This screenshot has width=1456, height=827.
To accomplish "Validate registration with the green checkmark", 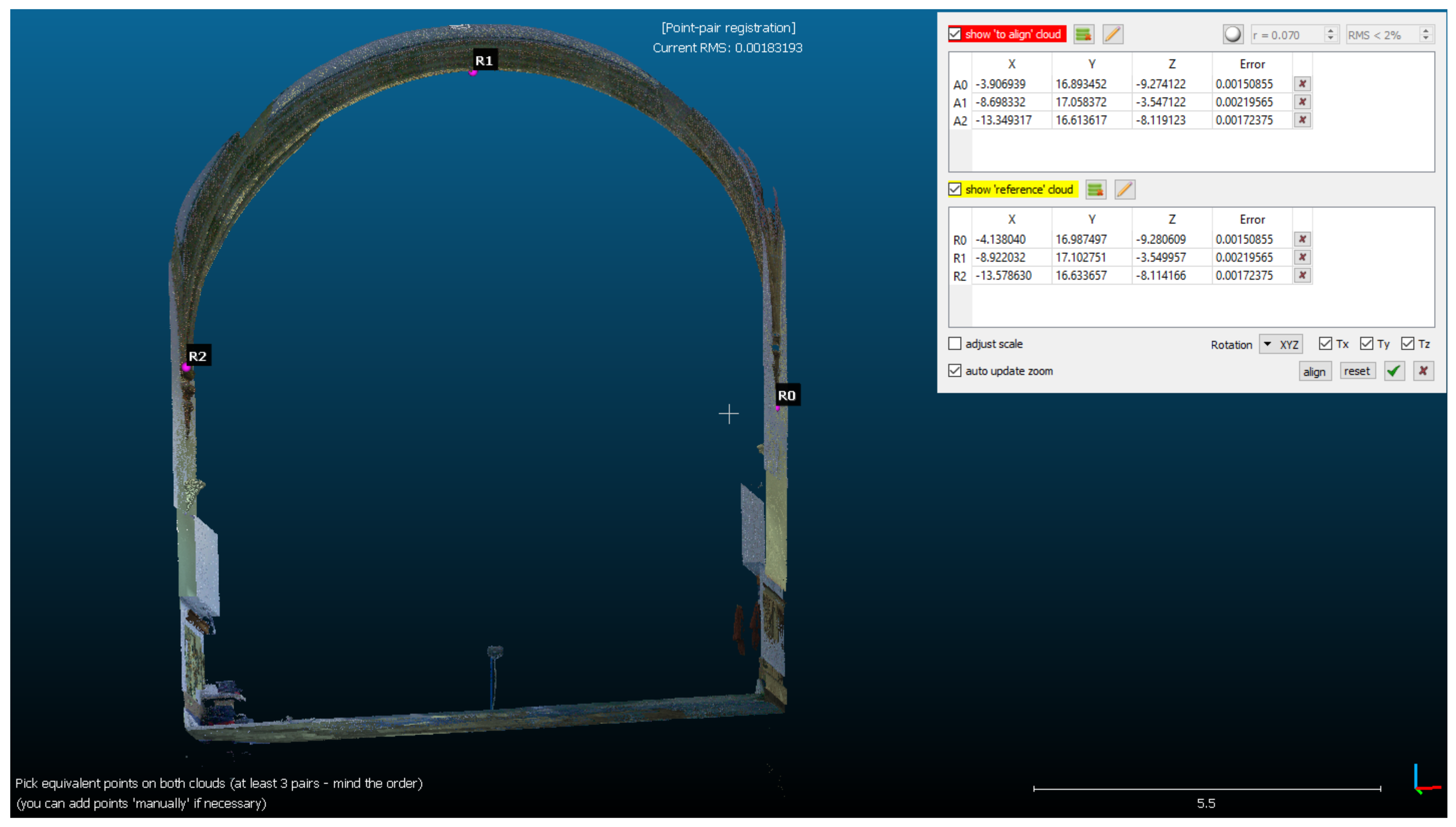I will (1394, 372).
